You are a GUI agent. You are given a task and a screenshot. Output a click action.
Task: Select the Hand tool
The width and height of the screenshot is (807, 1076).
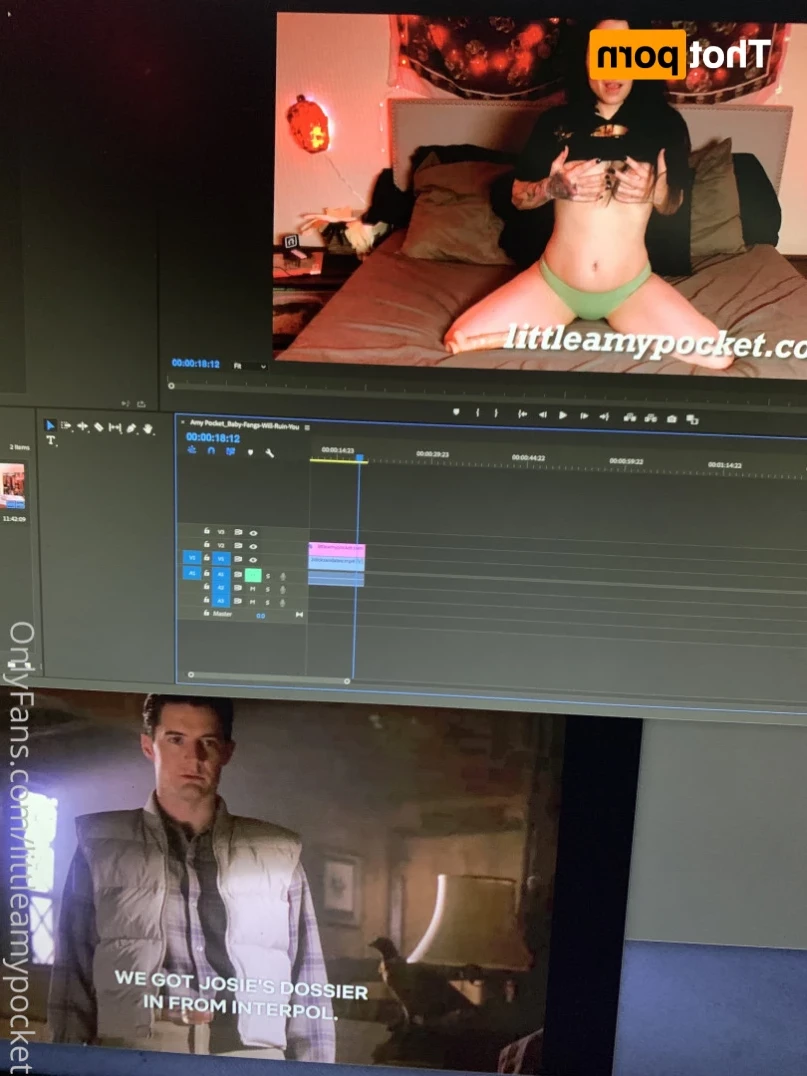click(x=148, y=430)
